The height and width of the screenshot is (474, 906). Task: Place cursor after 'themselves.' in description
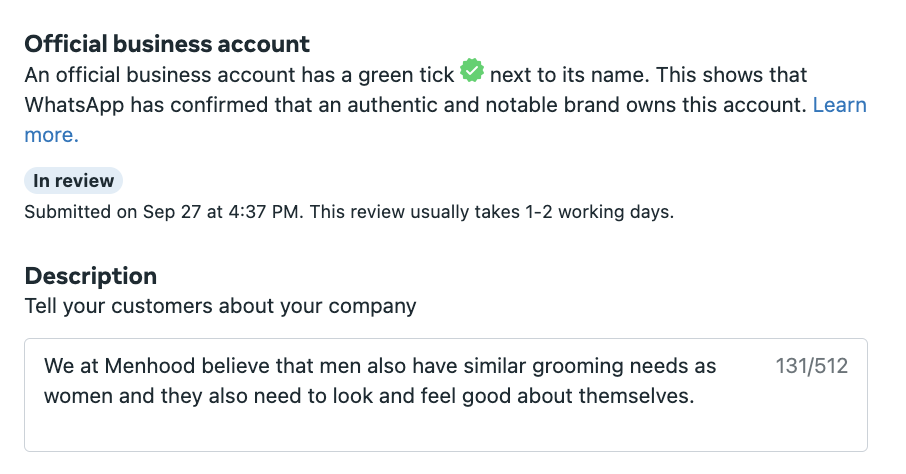point(695,396)
